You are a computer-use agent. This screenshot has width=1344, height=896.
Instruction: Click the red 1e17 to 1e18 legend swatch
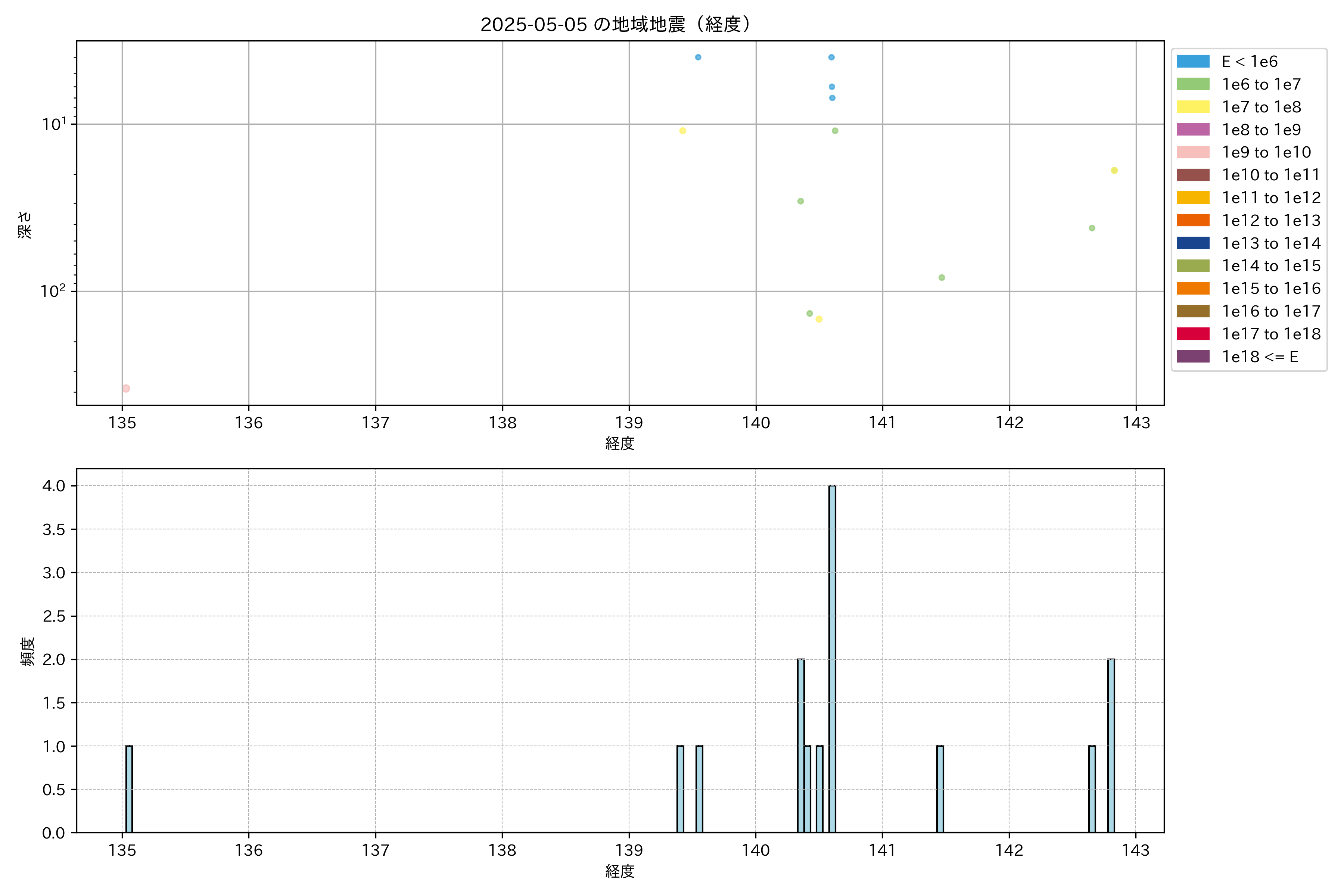tap(1192, 334)
